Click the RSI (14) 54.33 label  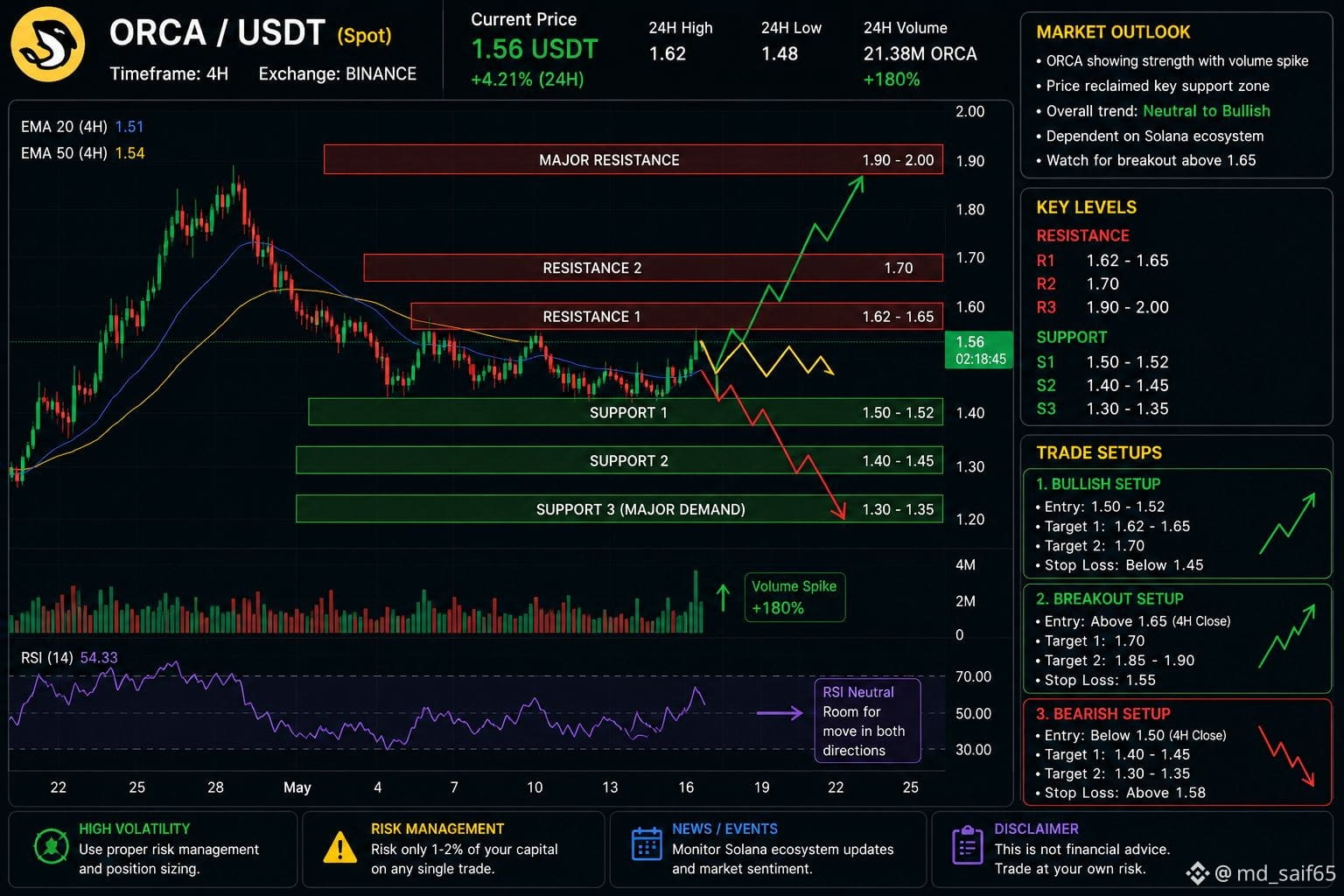(69, 657)
